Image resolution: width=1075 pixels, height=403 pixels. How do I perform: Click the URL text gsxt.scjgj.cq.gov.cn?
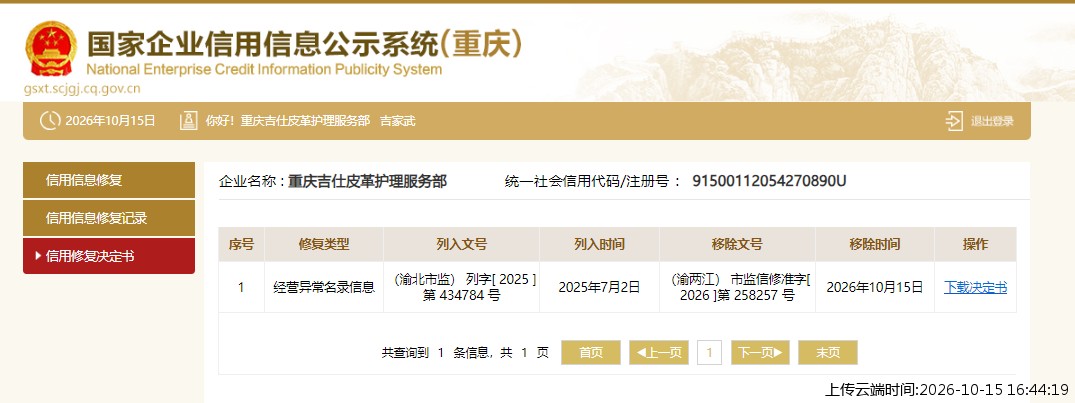pos(82,88)
